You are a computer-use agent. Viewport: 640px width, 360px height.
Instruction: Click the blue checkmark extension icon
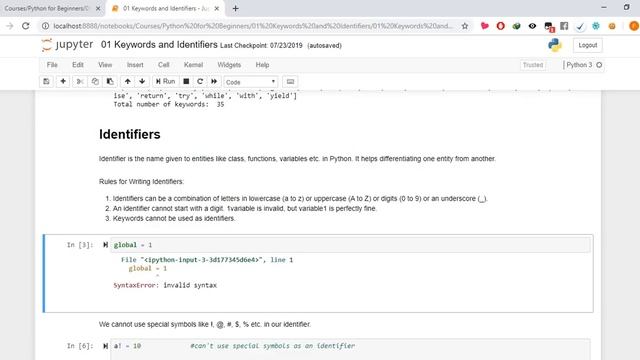580,26
